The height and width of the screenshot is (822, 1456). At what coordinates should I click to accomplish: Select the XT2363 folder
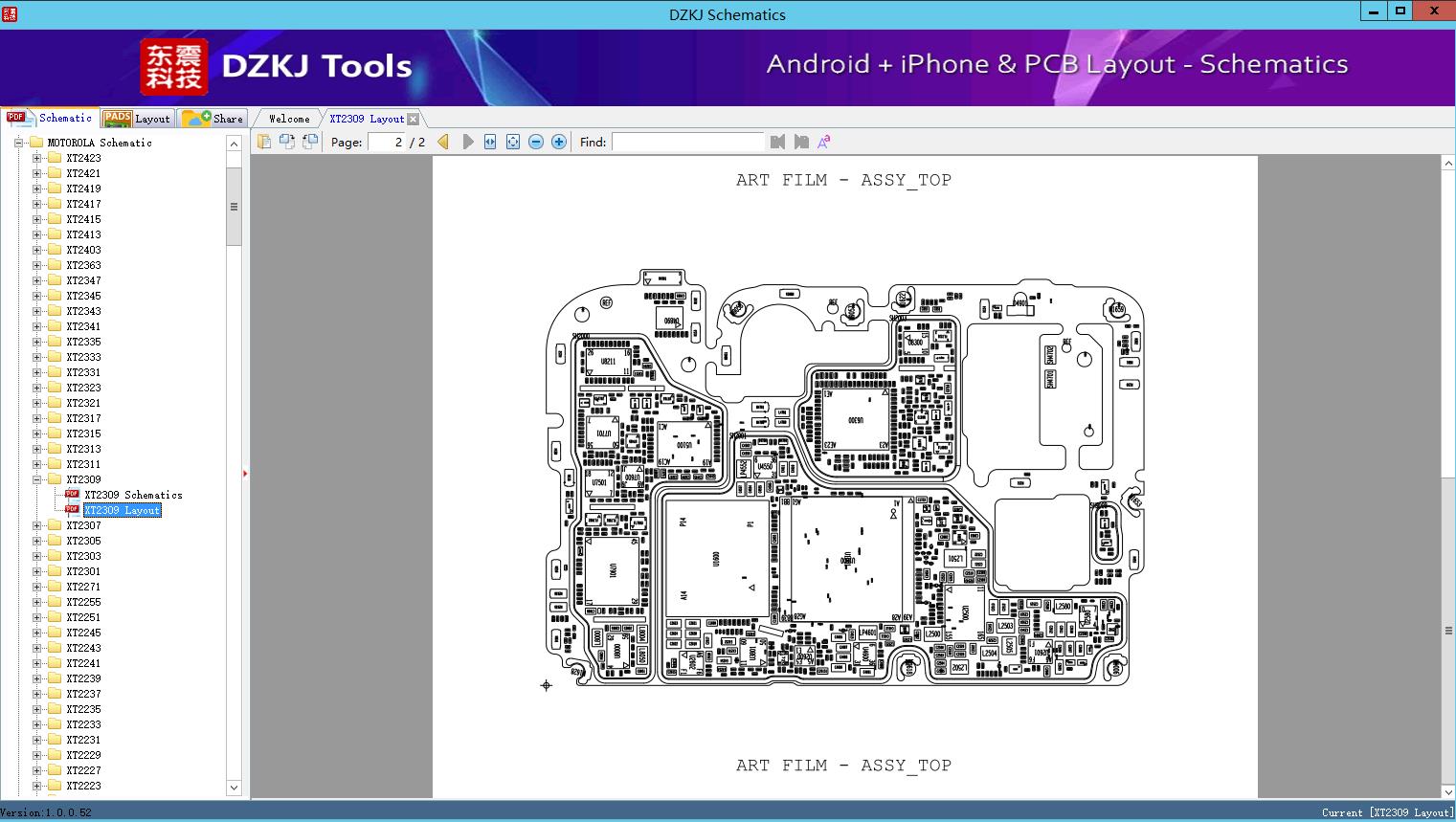[83, 265]
